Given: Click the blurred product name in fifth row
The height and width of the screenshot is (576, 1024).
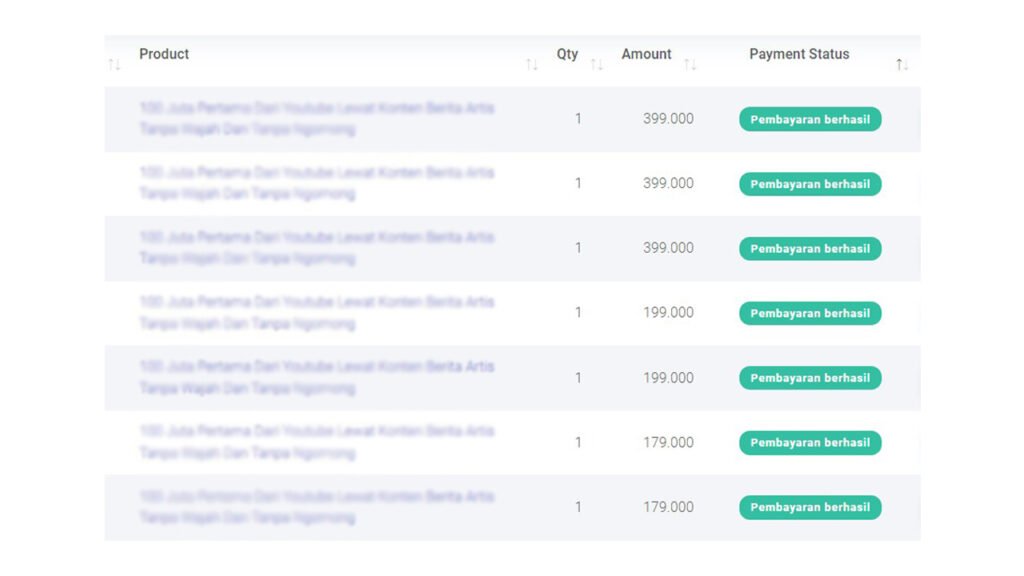Looking at the screenshot, I should pos(316,377).
